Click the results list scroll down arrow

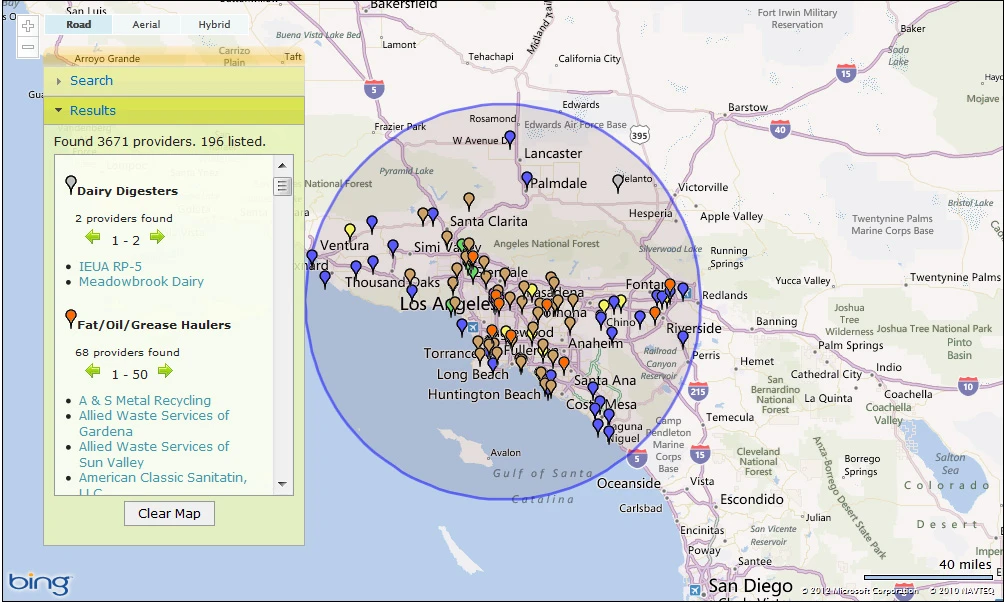tap(283, 484)
